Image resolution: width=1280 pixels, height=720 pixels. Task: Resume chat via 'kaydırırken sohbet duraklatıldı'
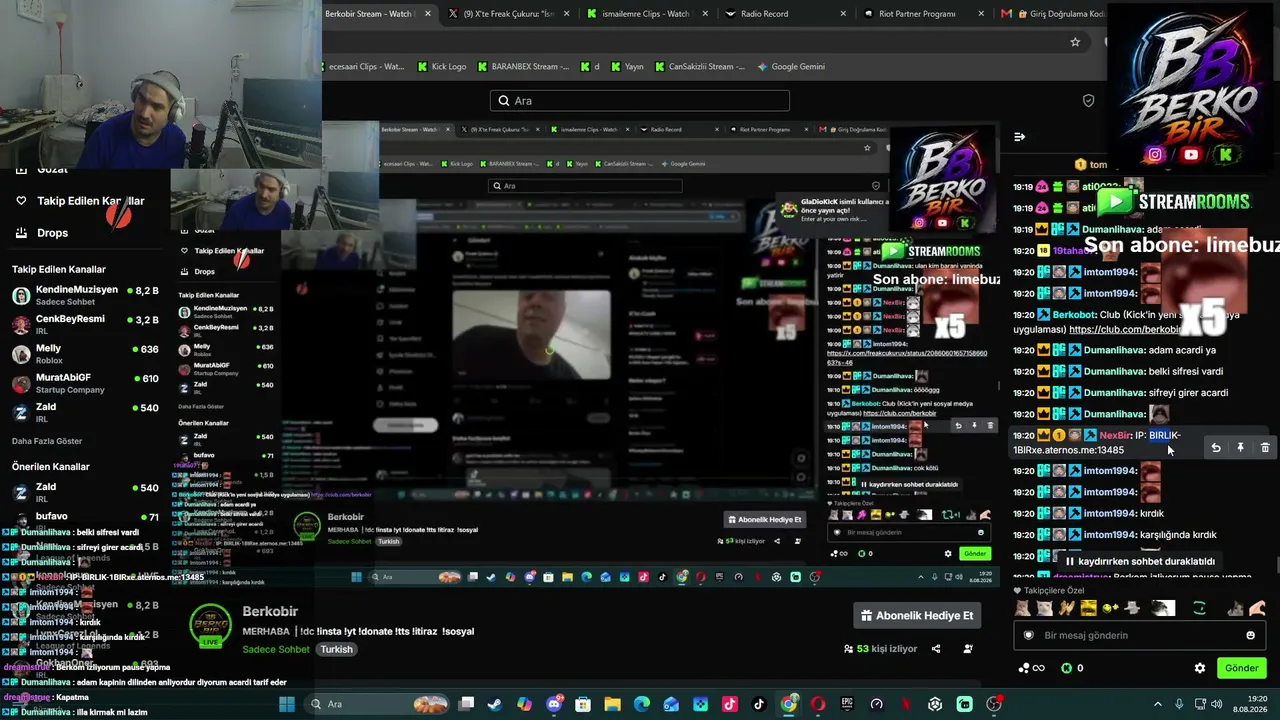pyautogui.click(x=1139, y=561)
